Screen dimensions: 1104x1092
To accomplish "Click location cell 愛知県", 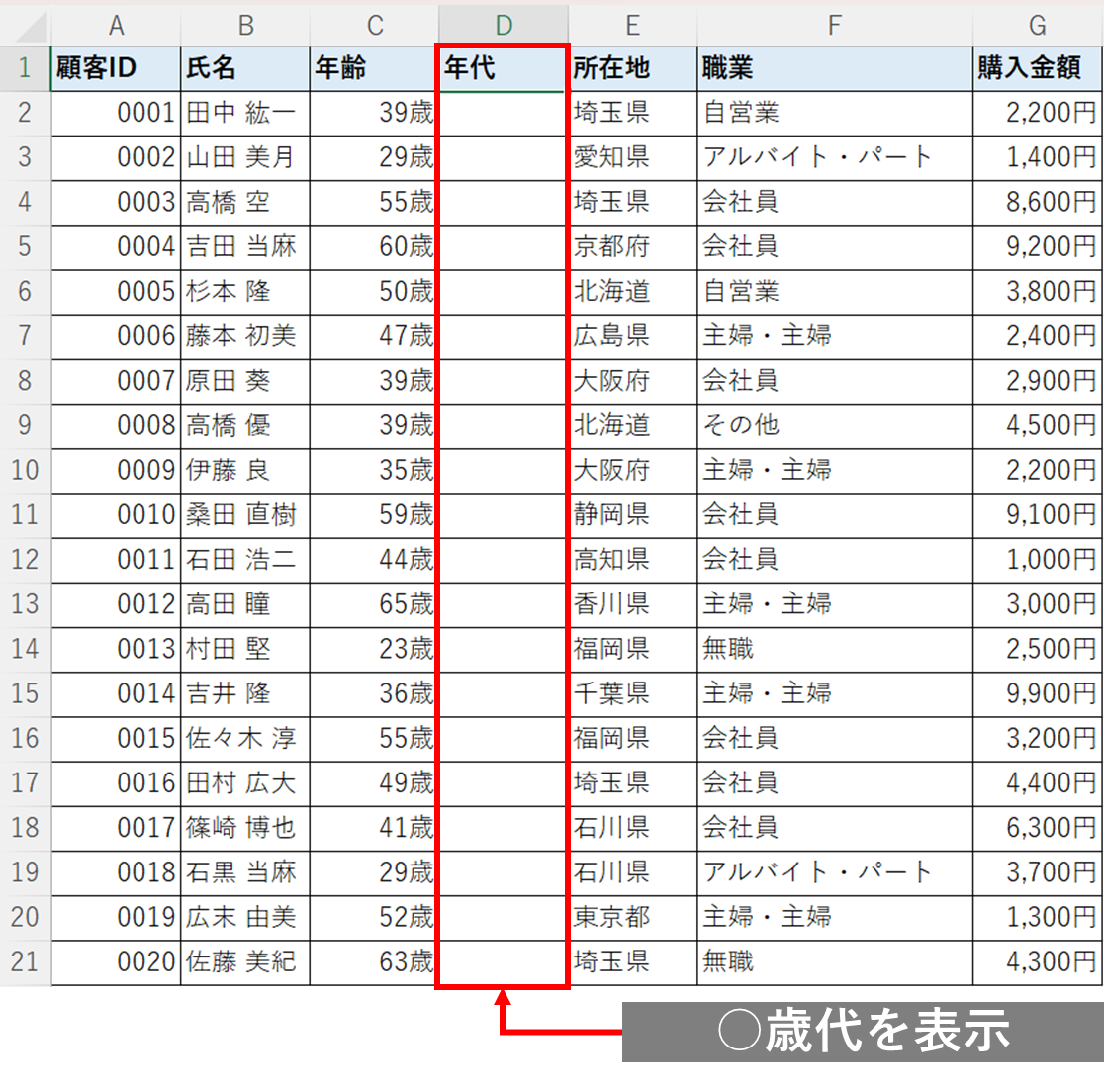I will click(x=632, y=157).
